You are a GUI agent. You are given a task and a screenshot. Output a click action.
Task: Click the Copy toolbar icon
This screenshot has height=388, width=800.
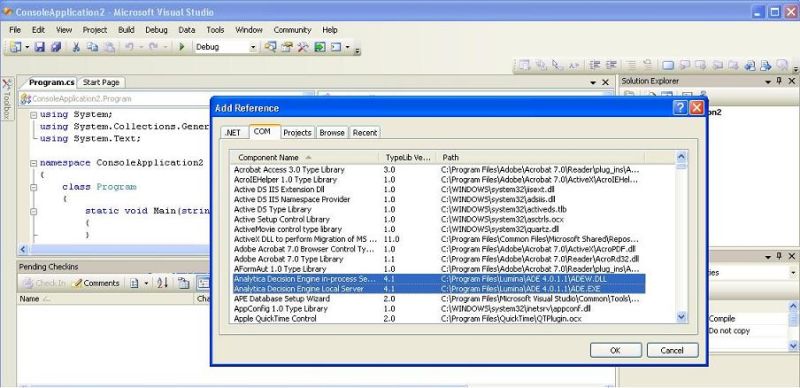(92, 47)
